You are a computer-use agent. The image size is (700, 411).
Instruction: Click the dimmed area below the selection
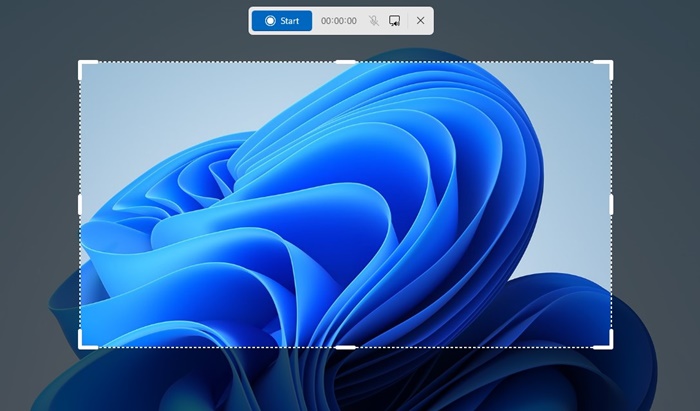click(x=345, y=380)
